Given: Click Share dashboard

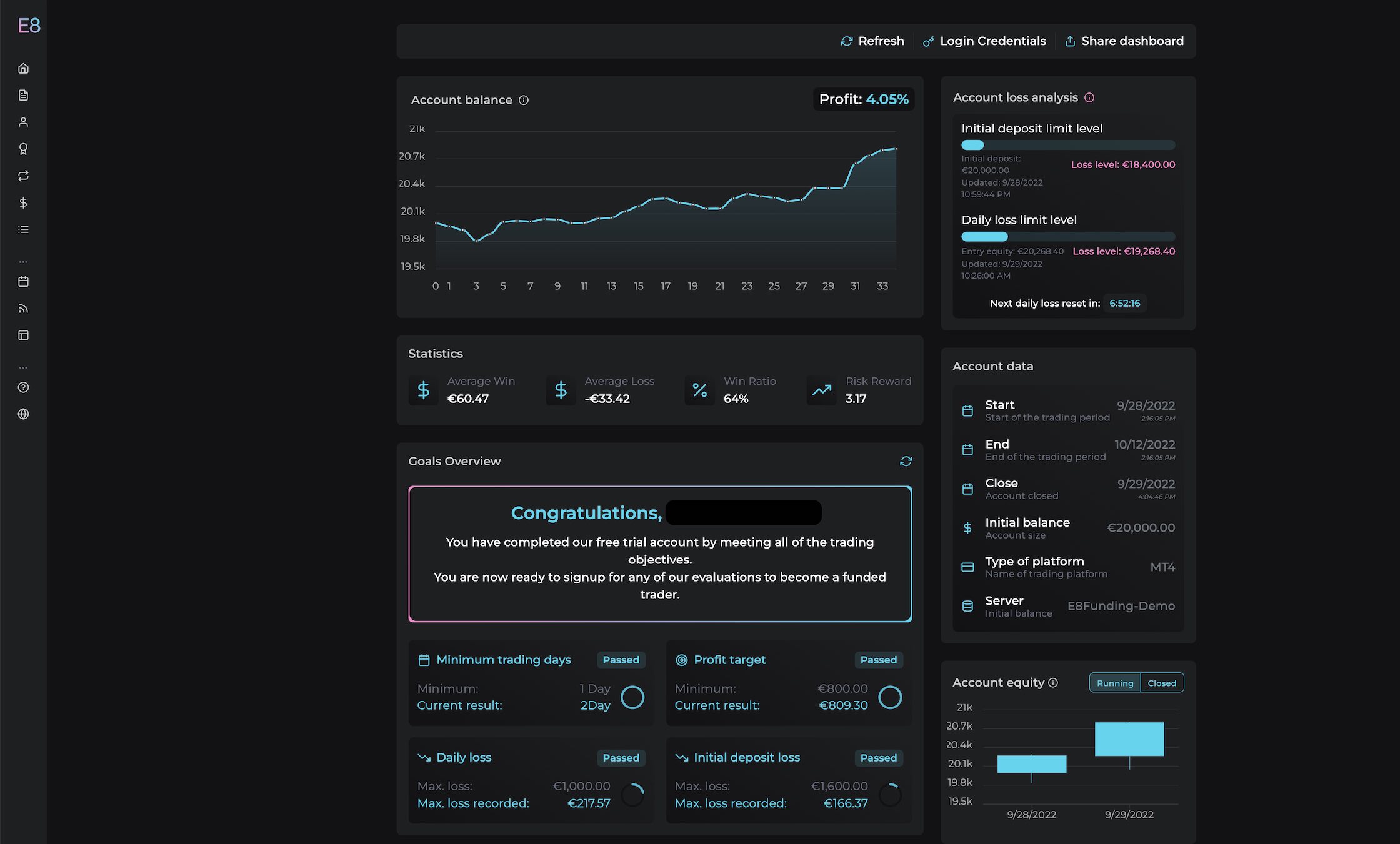Looking at the screenshot, I should (1124, 41).
